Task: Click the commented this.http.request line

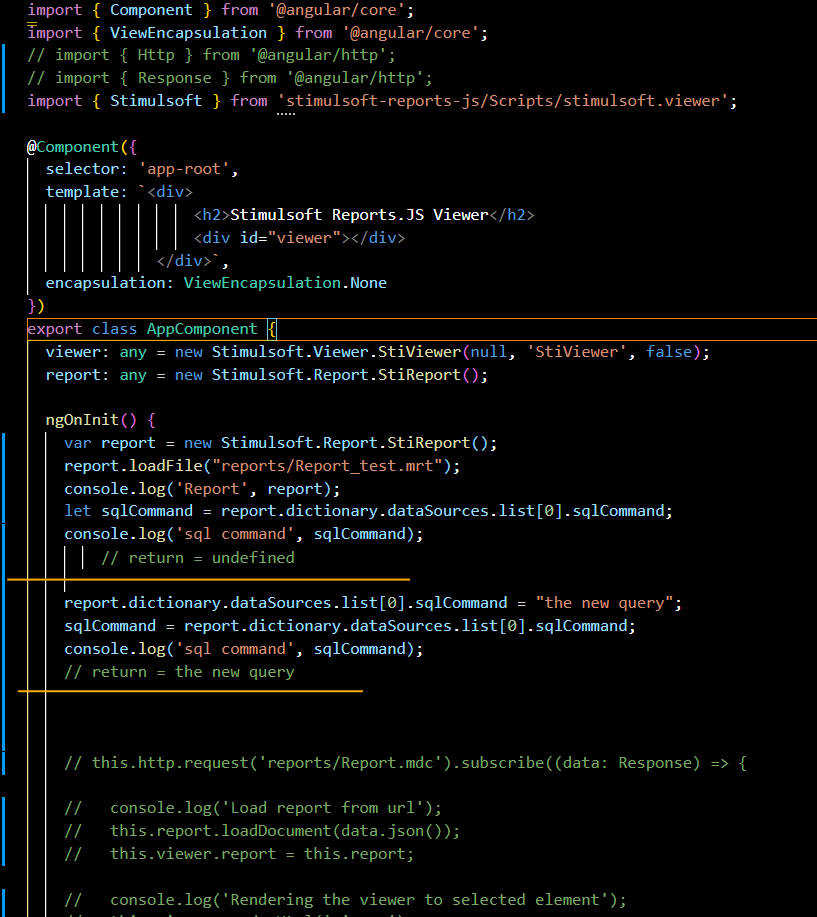Action: 405,763
